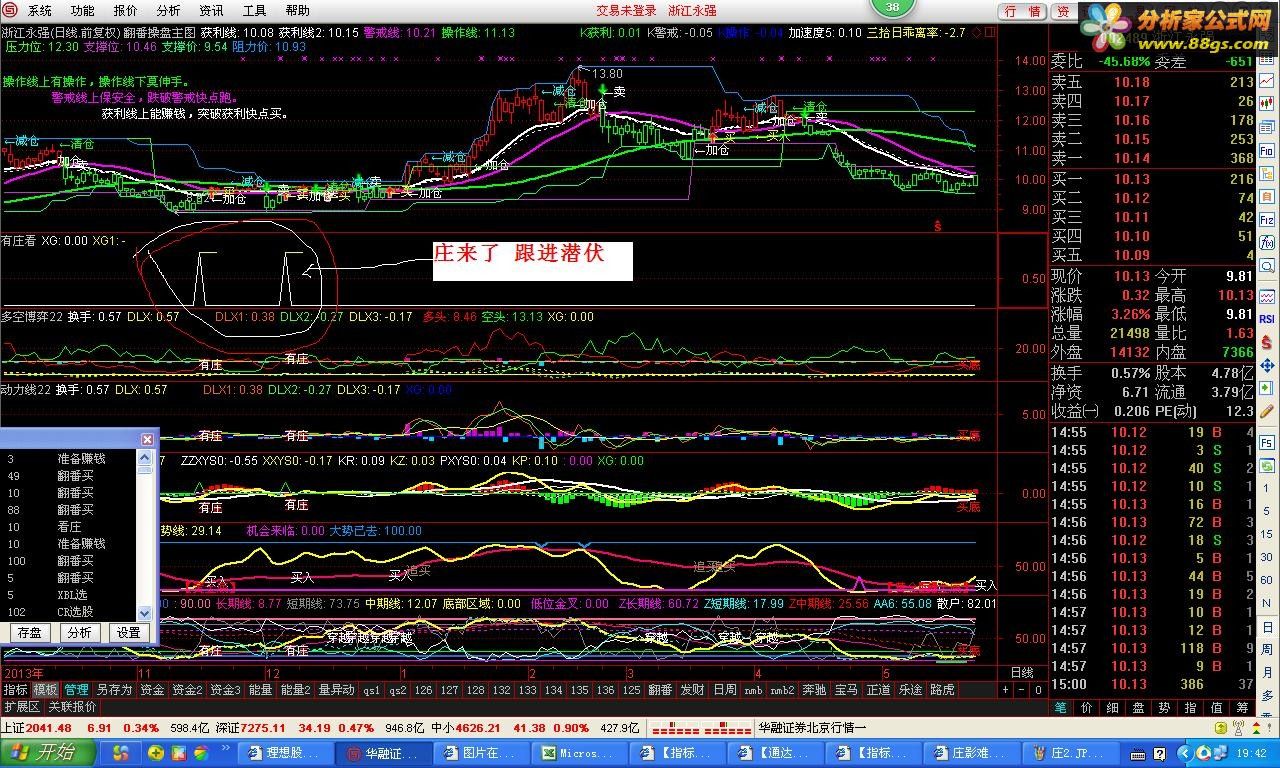This screenshot has height=768, width=1280.
Task: Click the 行情 button at top right
Action: [1022, 12]
